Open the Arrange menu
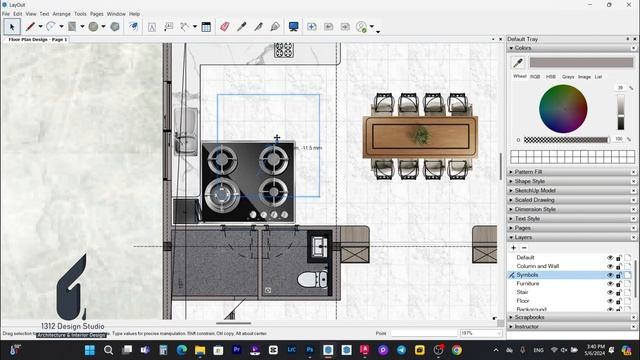The width and height of the screenshot is (640, 360). [62, 14]
